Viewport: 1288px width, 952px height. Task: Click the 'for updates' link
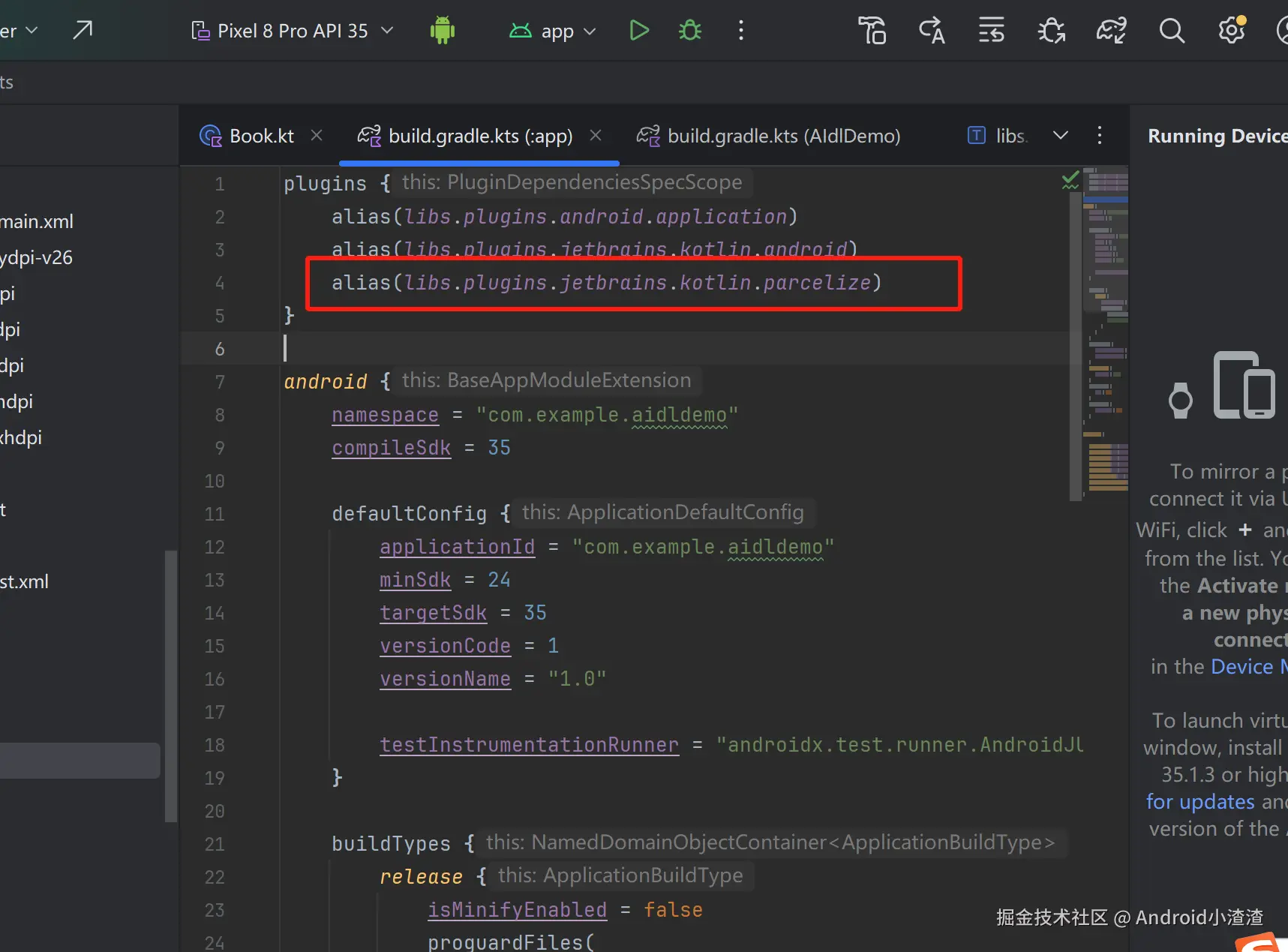(1200, 802)
